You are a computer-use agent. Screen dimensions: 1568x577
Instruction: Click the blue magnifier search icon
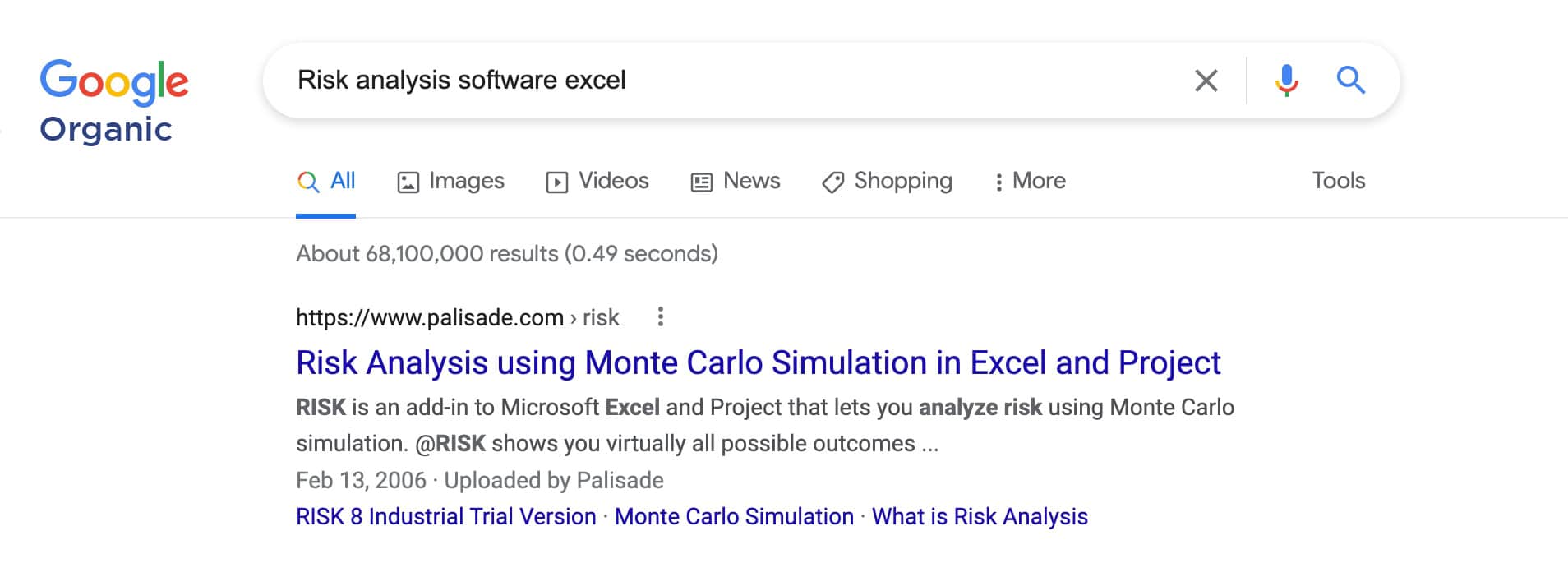[x=1350, y=81]
